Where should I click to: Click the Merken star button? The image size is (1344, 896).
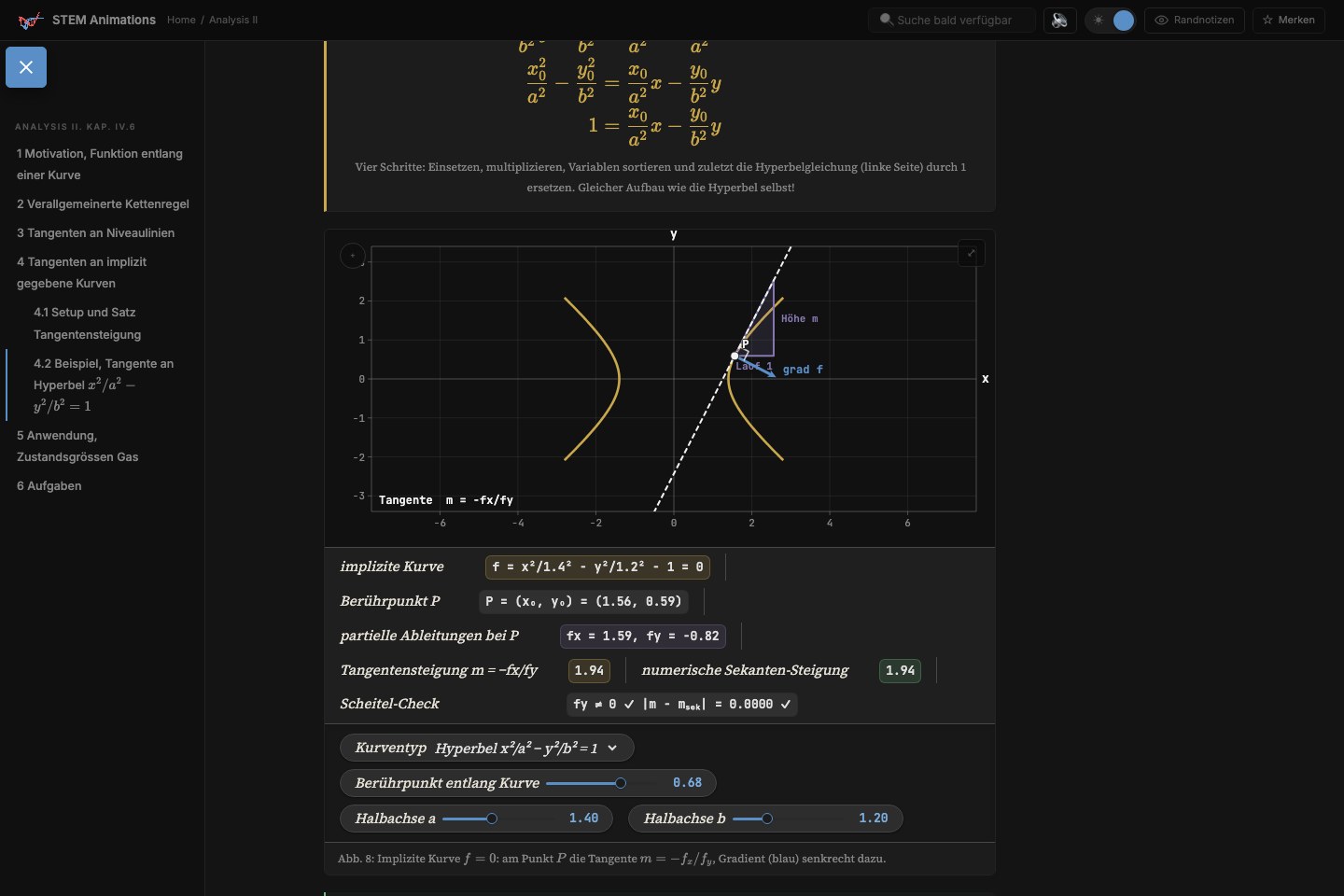pyautogui.click(x=1289, y=20)
